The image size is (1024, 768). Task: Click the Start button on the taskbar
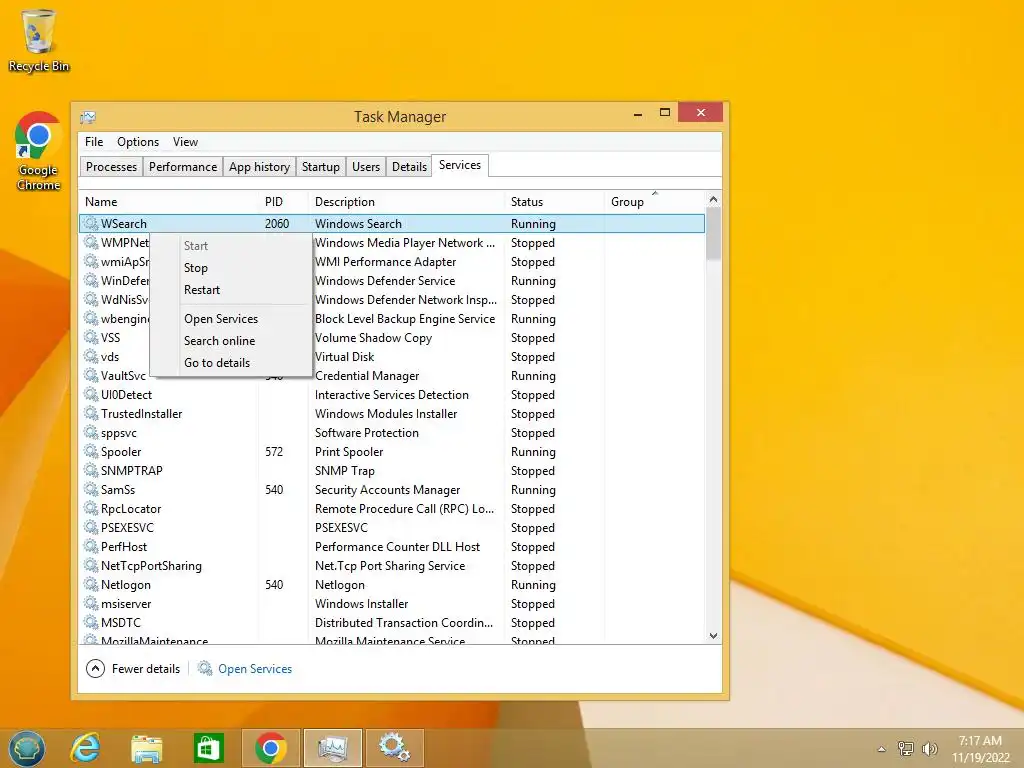pyautogui.click(x=27, y=748)
